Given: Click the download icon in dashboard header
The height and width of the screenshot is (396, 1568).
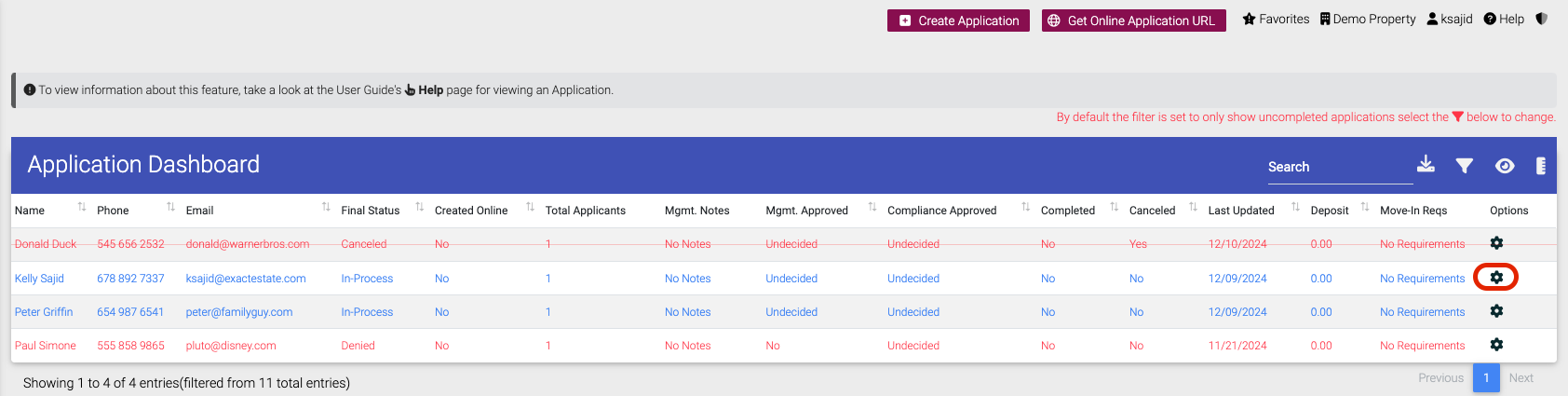Looking at the screenshot, I should pyautogui.click(x=1426, y=164).
